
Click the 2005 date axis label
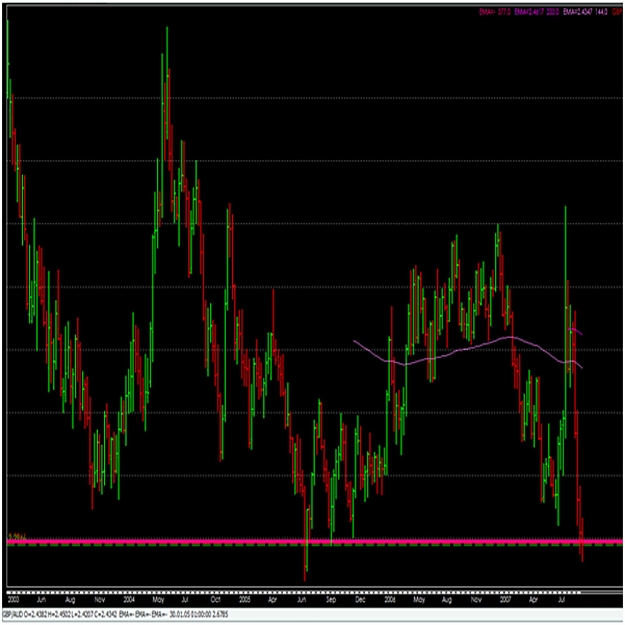point(244,599)
